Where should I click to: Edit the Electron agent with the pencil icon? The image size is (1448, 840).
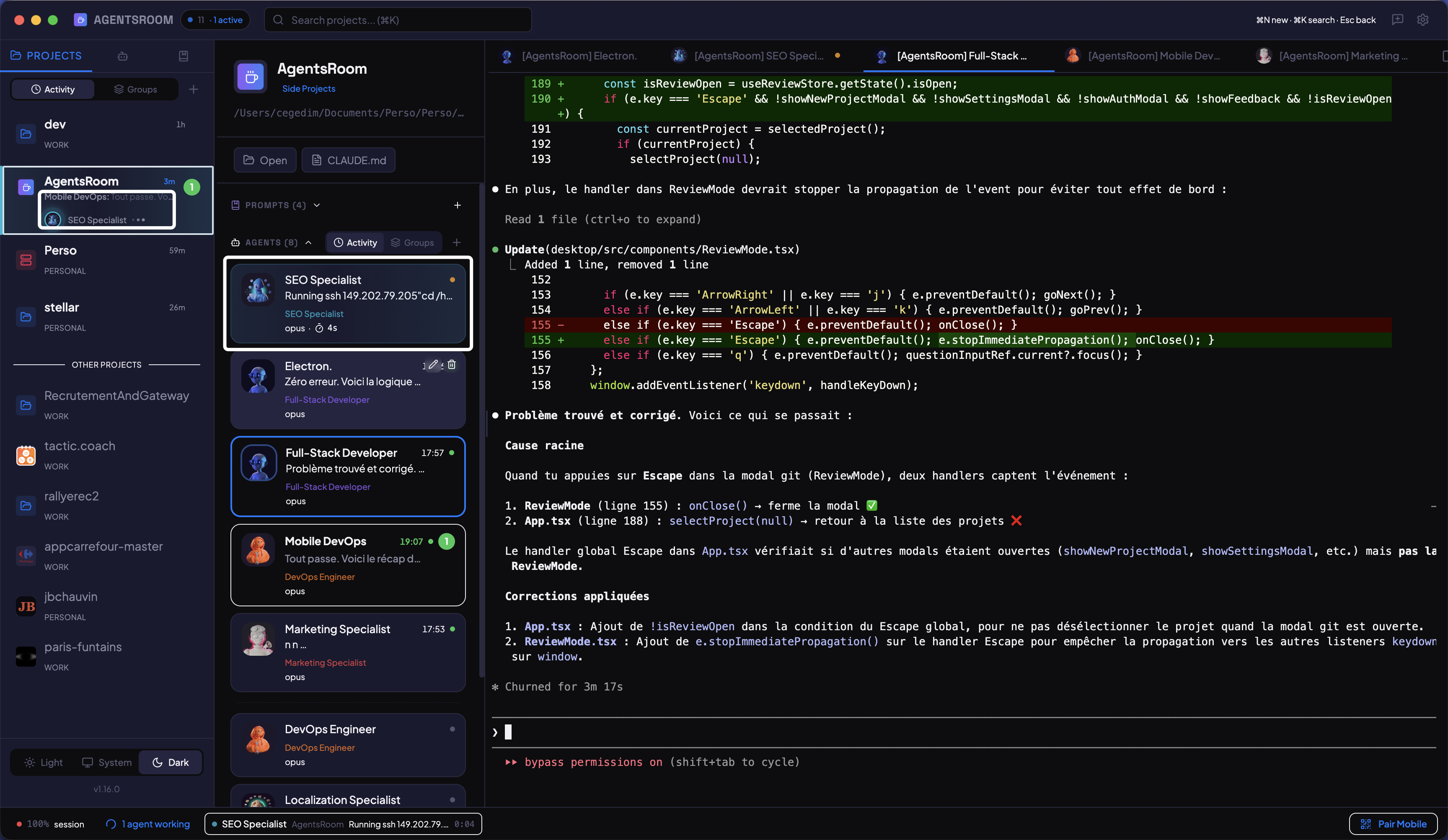[434, 365]
